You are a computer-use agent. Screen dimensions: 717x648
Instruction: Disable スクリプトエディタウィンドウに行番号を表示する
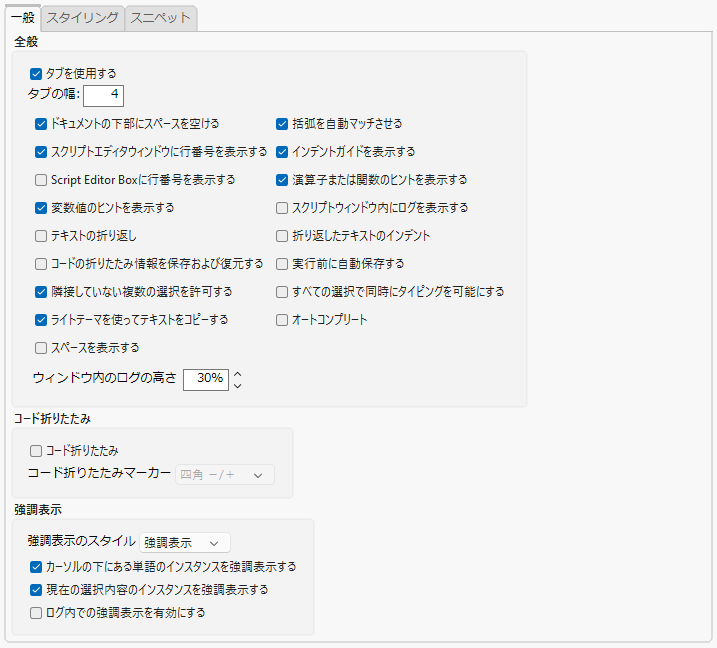pos(41,152)
